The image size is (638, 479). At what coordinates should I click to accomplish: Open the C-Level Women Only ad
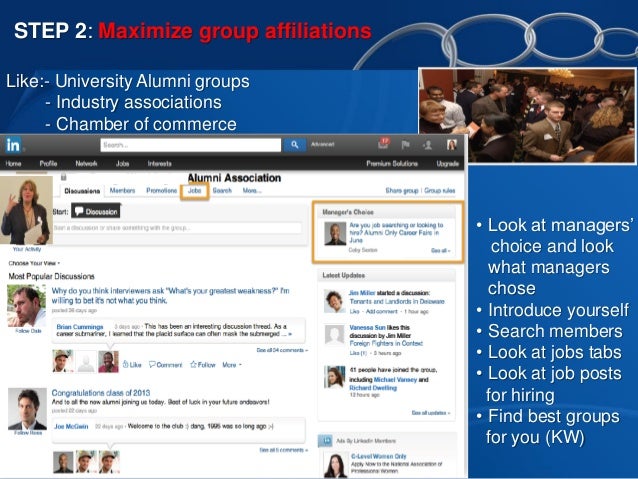[378, 456]
